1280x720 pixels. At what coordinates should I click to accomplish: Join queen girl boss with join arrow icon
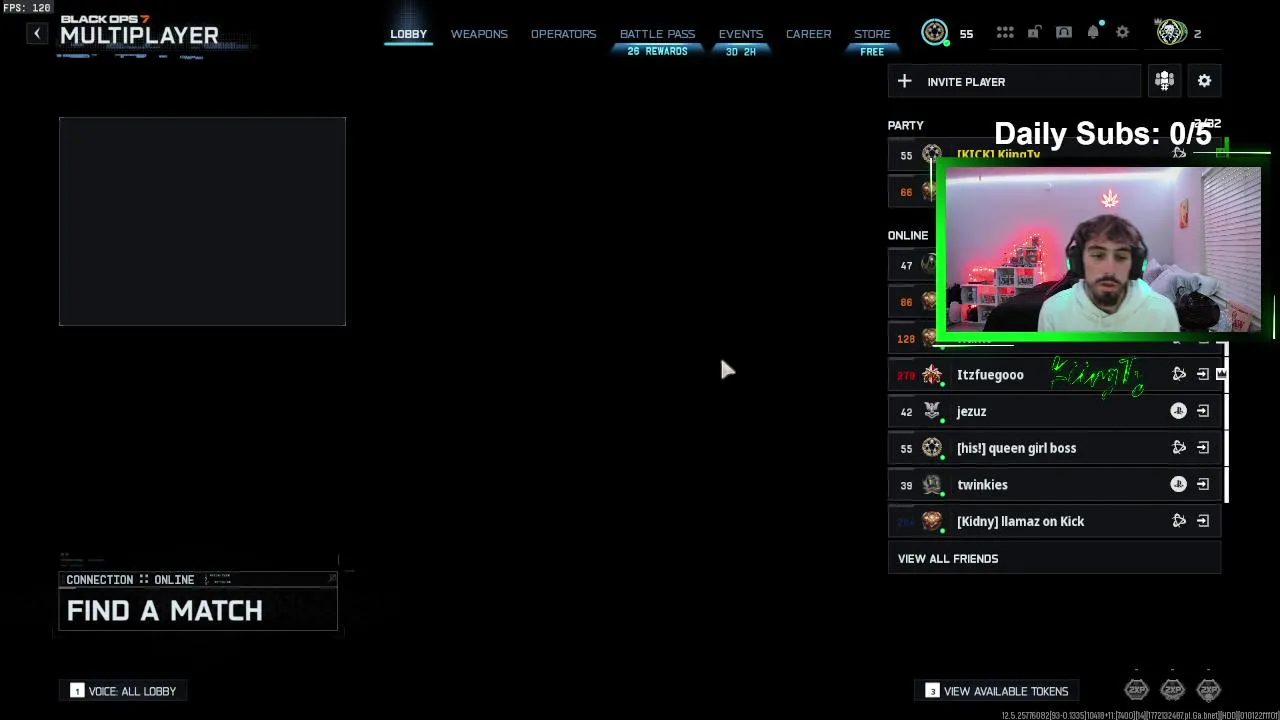tap(1203, 448)
